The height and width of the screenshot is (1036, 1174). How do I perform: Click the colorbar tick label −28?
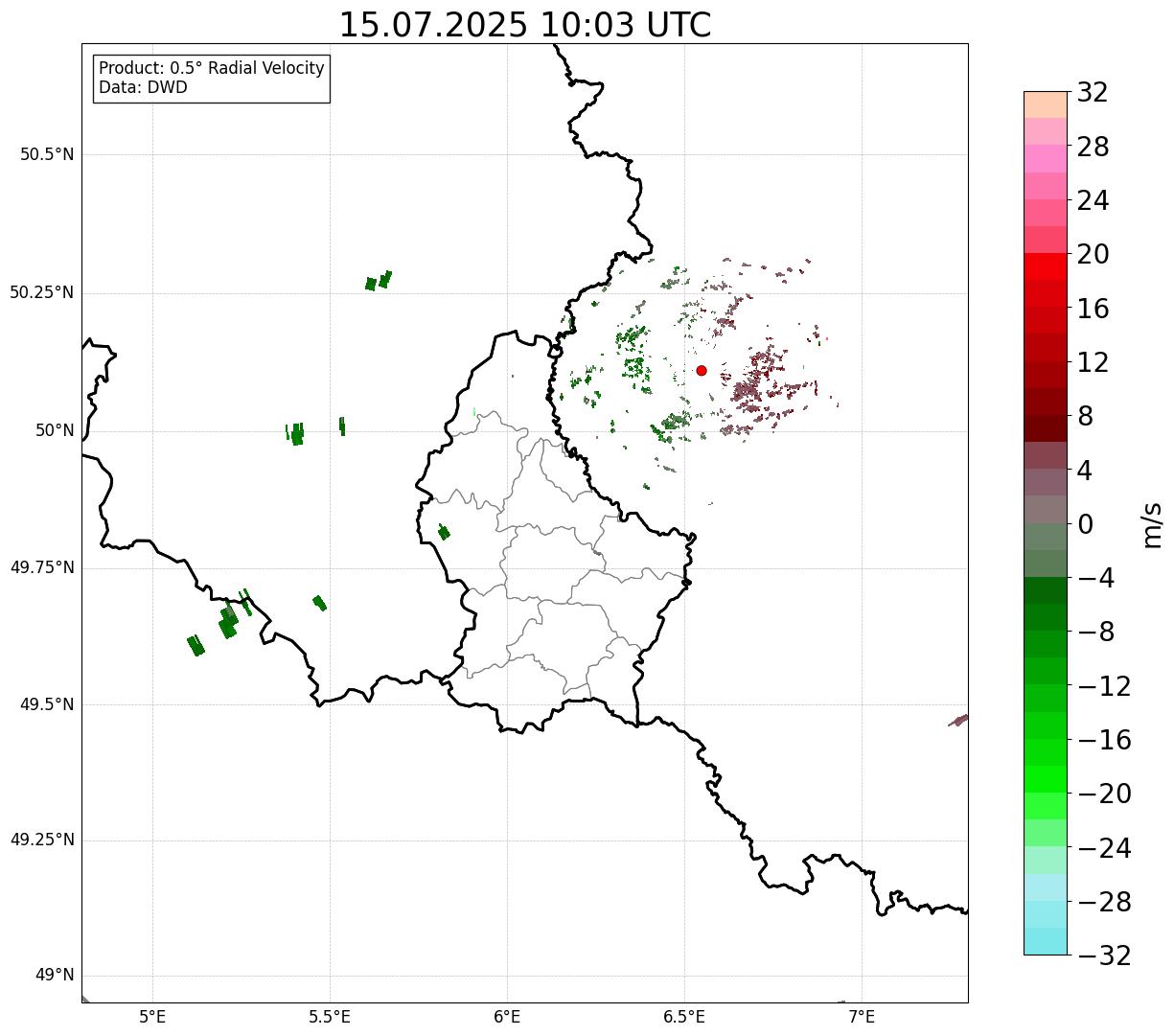pyautogui.click(x=1104, y=903)
